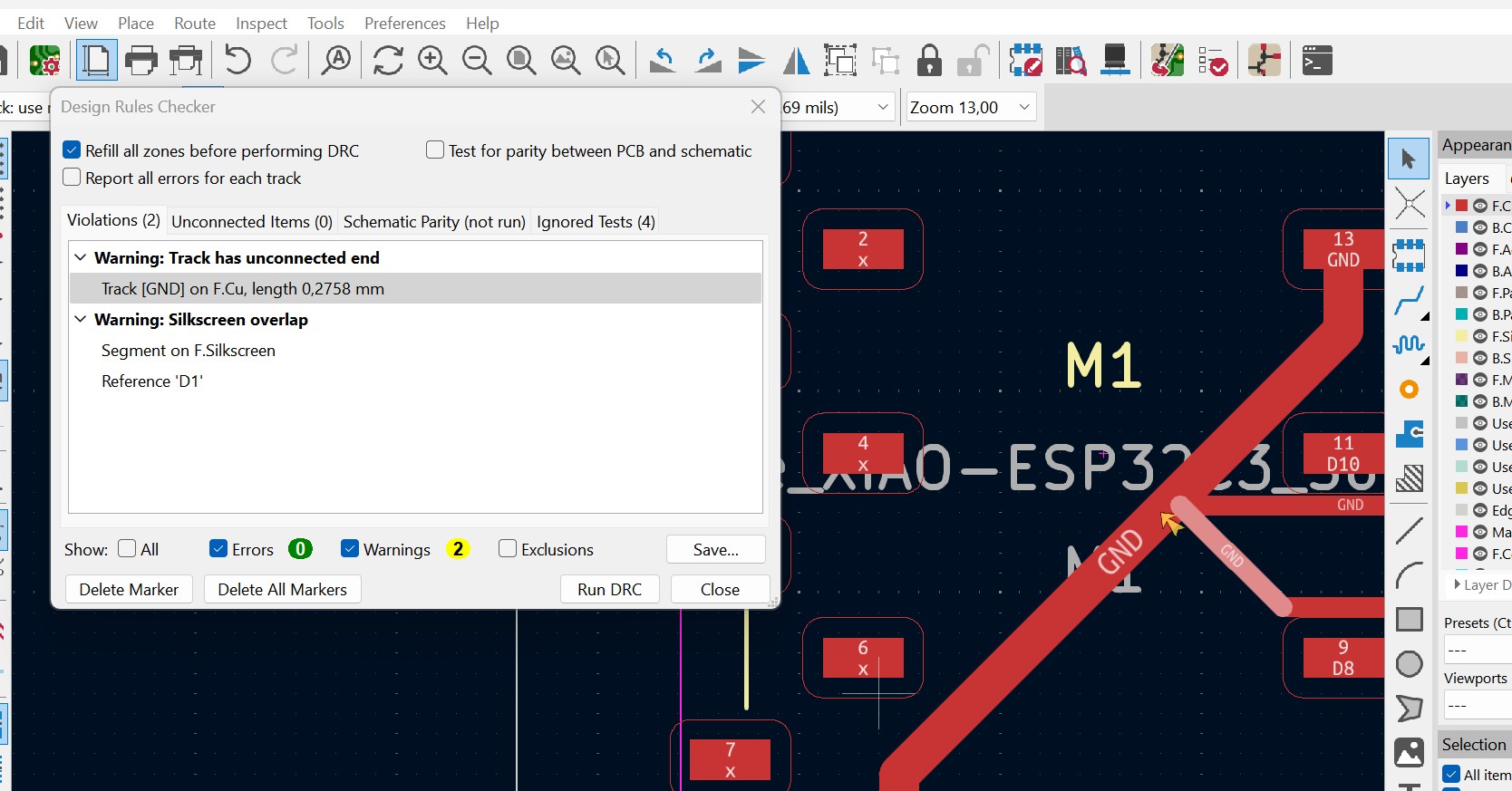Viewport: 1512px width, 791px height.
Task: Switch to the Schematic Parity tab
Action: (434, 222)
